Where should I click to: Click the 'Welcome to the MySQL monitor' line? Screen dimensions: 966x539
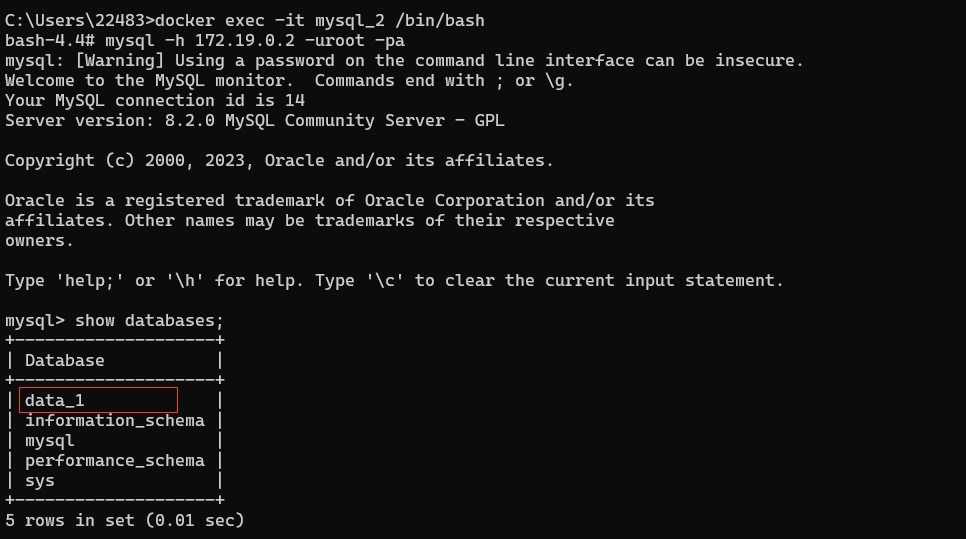290,81
